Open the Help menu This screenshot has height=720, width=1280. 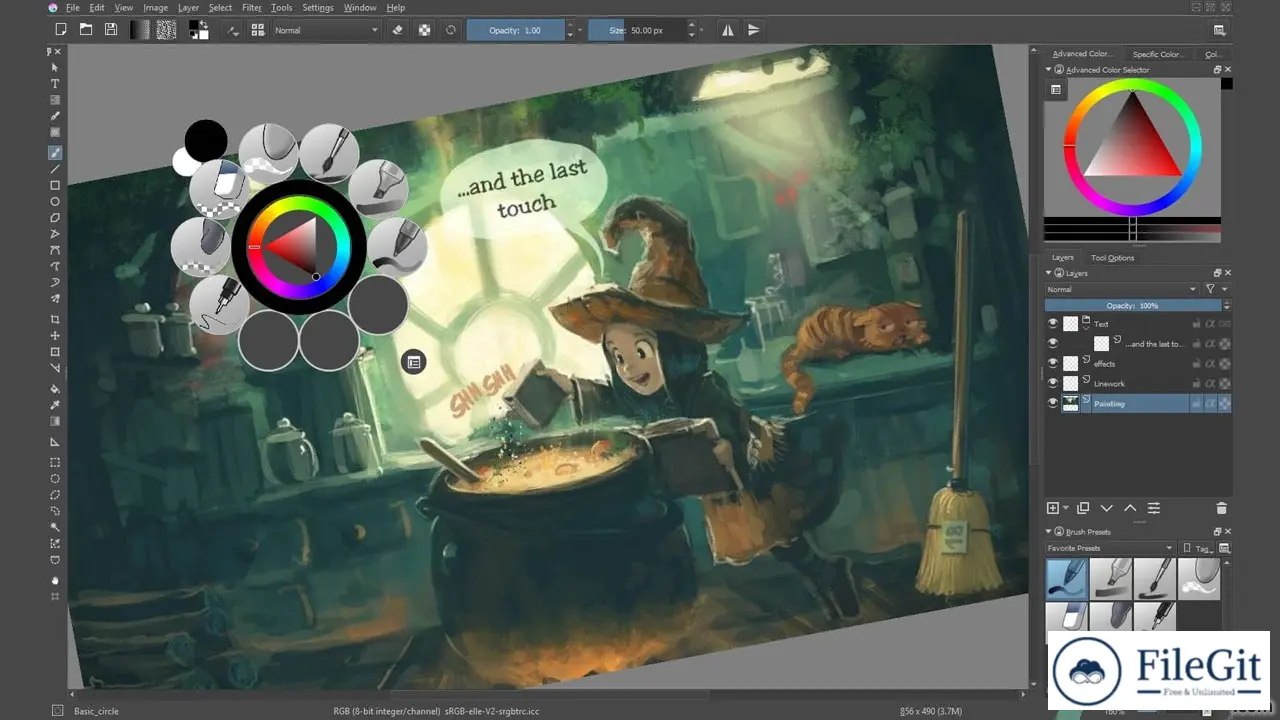click(395, 7)
